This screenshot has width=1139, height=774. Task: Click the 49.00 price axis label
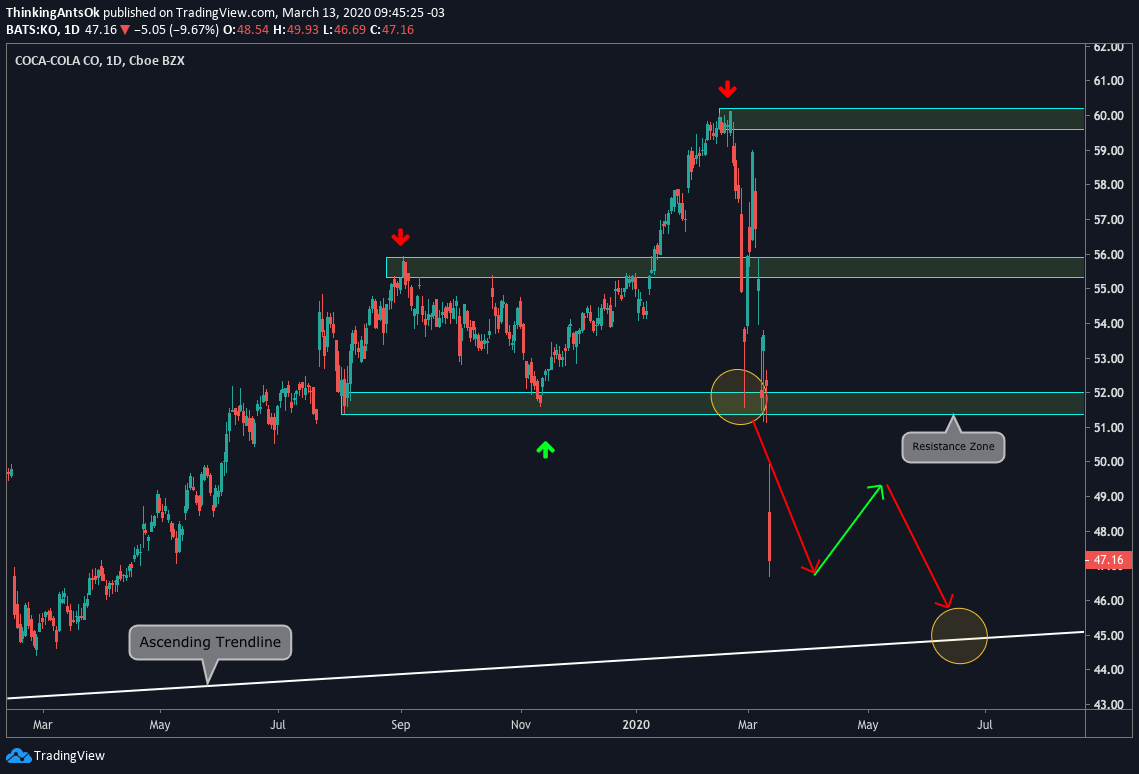click(1108, 497)
